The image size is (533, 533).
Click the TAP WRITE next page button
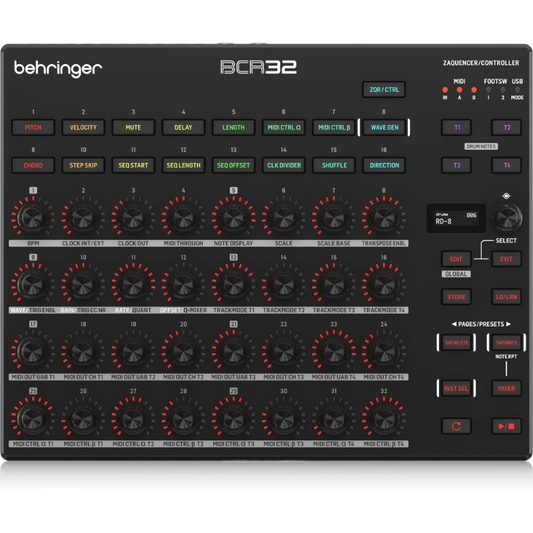pyautogui.click(x=506, y=343)
